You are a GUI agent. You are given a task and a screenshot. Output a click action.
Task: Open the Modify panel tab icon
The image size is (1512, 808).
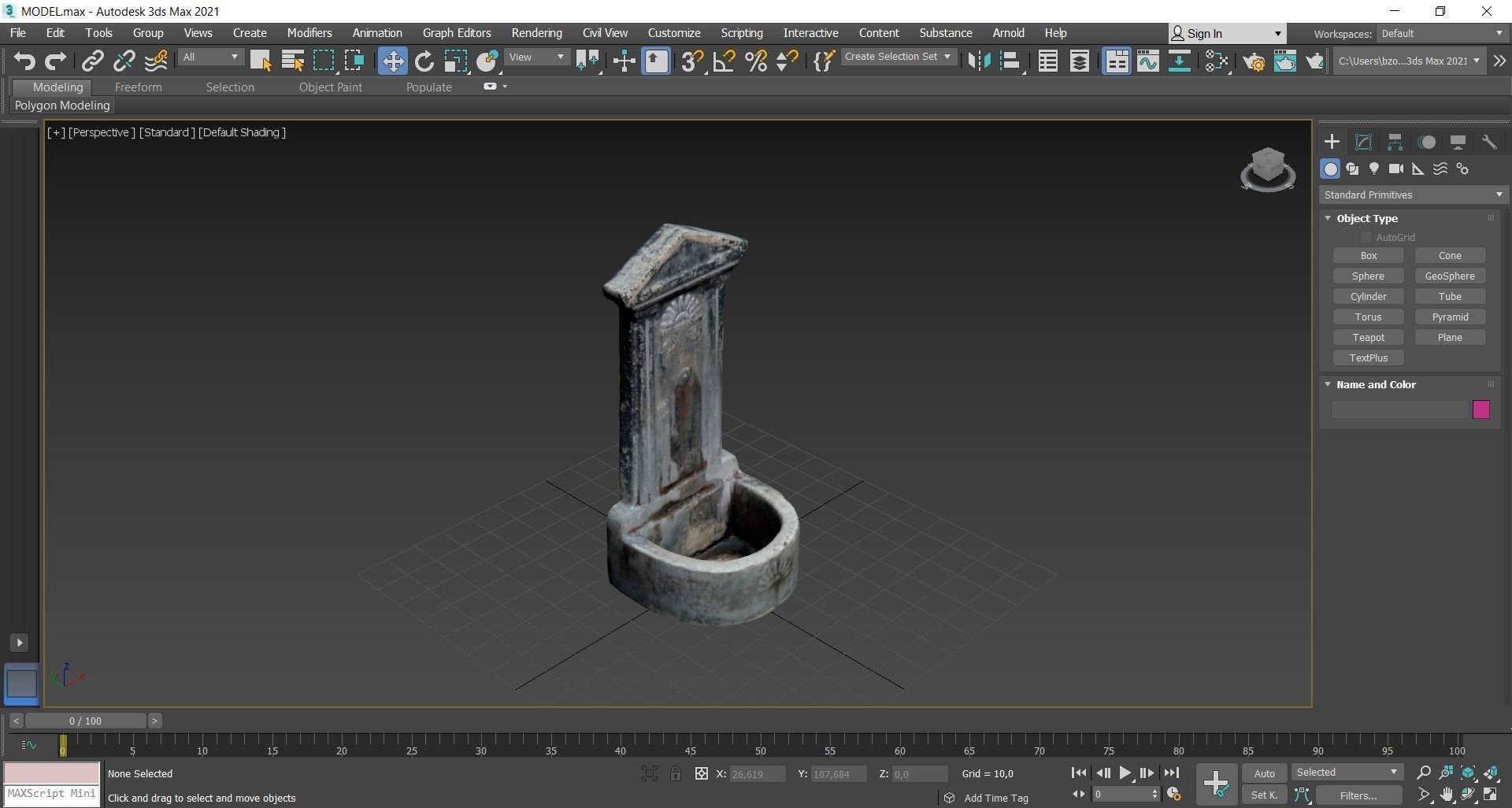click(1363, 142)
